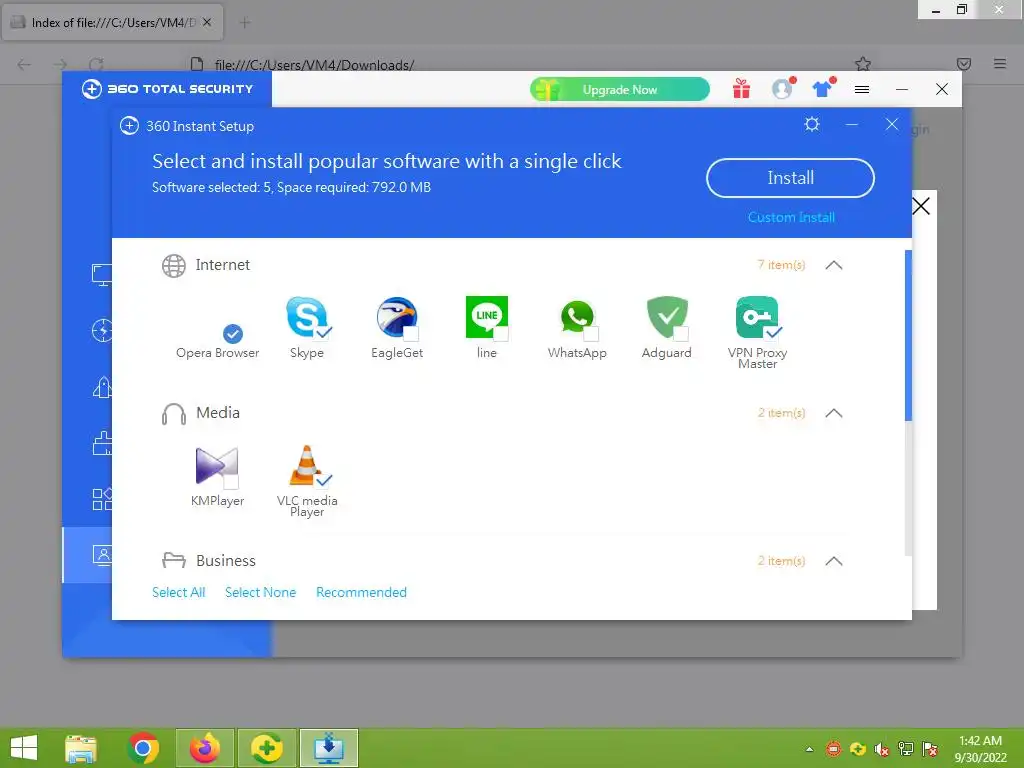Viewport: 1024px width, 768px height.
Task: Open Instant Setup settings gear
Action: [x=812, y=124]
